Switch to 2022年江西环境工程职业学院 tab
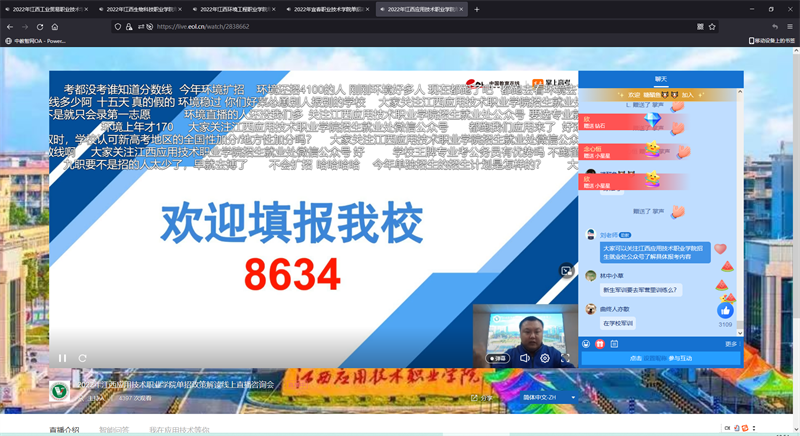 tap(232, 9)
